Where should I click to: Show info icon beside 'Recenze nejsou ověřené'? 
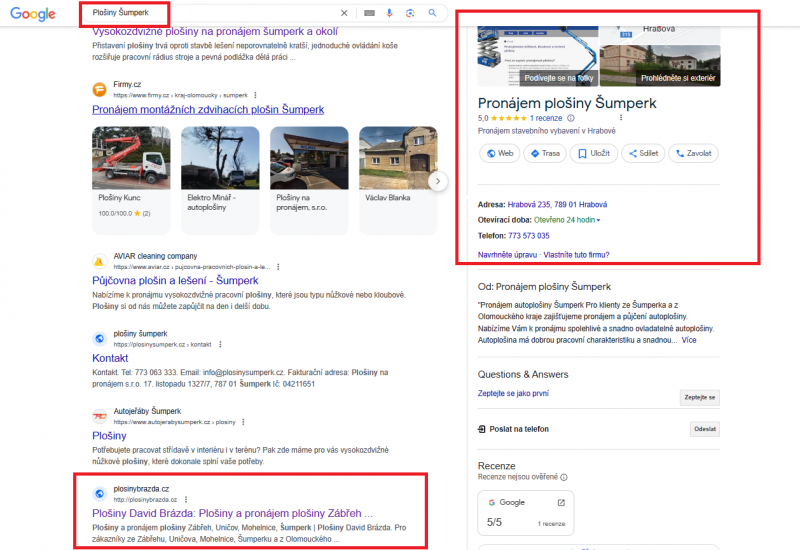(x=564, y=478)
